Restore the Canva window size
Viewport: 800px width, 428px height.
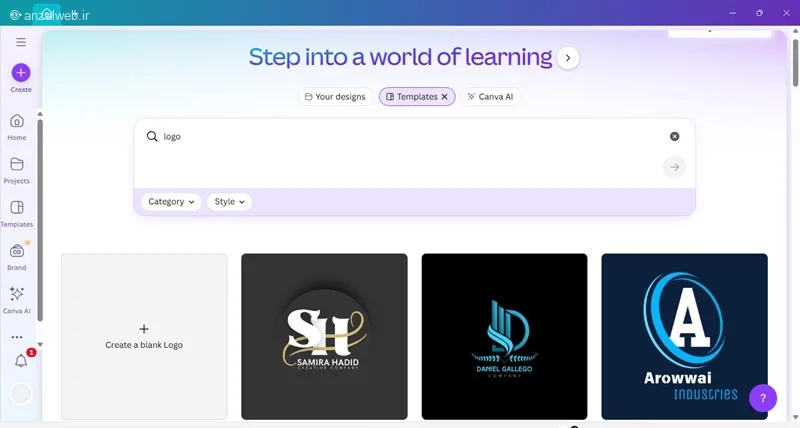pos(759,13)
